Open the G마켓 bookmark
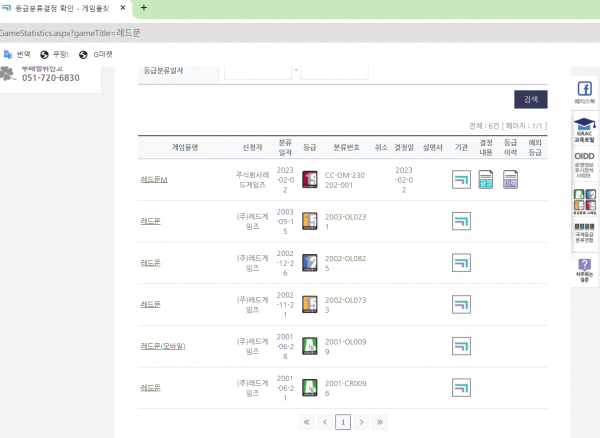The height and width of the screenshot is (438, 600). pyautogui.click(x=97, y=54)
